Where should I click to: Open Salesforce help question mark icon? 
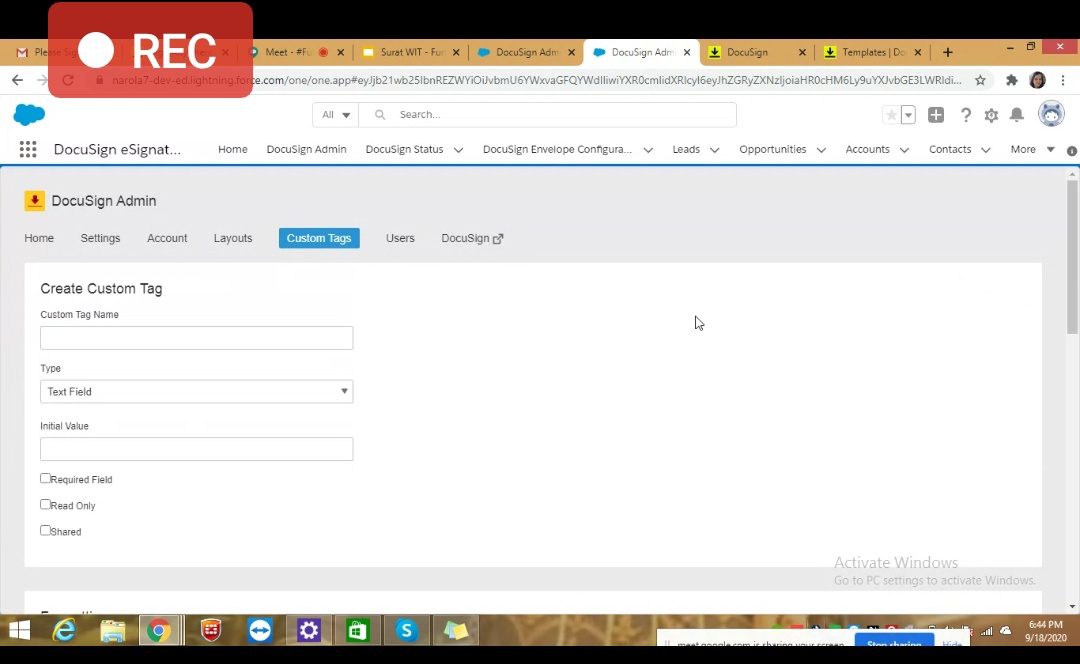pos(966,115)
